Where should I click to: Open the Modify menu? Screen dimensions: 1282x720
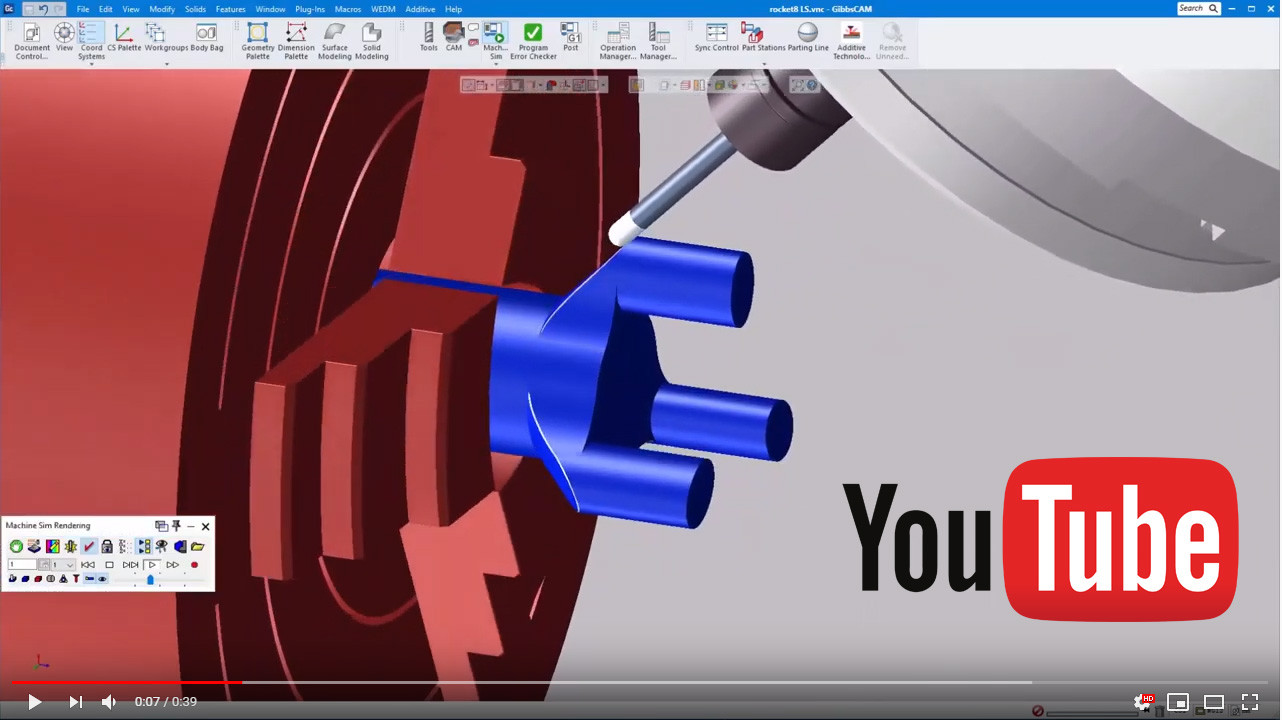click(162, 9)
